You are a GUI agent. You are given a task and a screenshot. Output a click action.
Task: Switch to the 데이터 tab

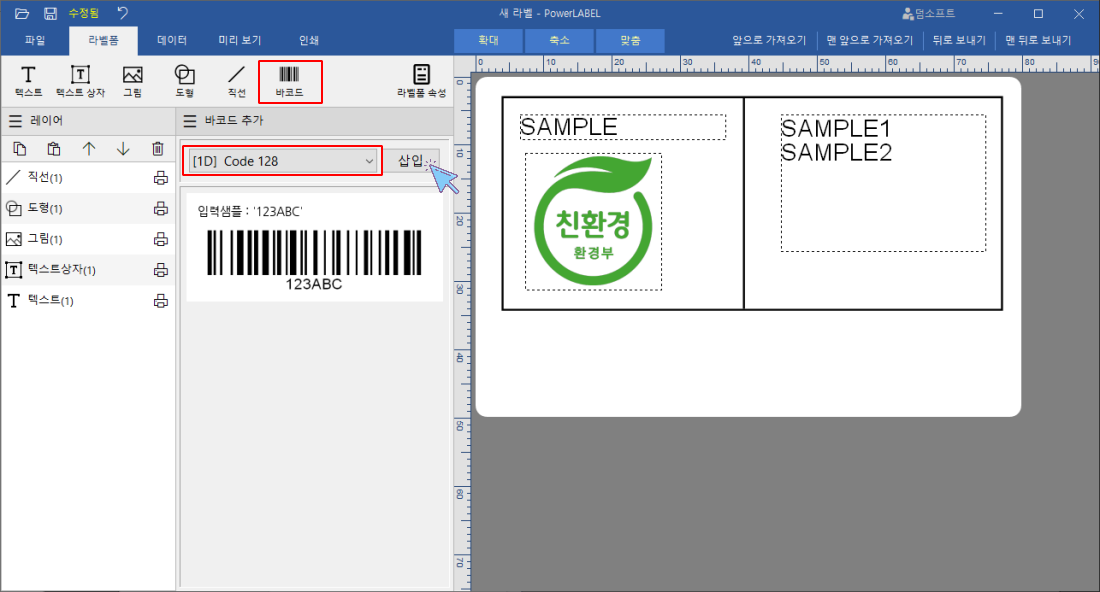(172, 41)
